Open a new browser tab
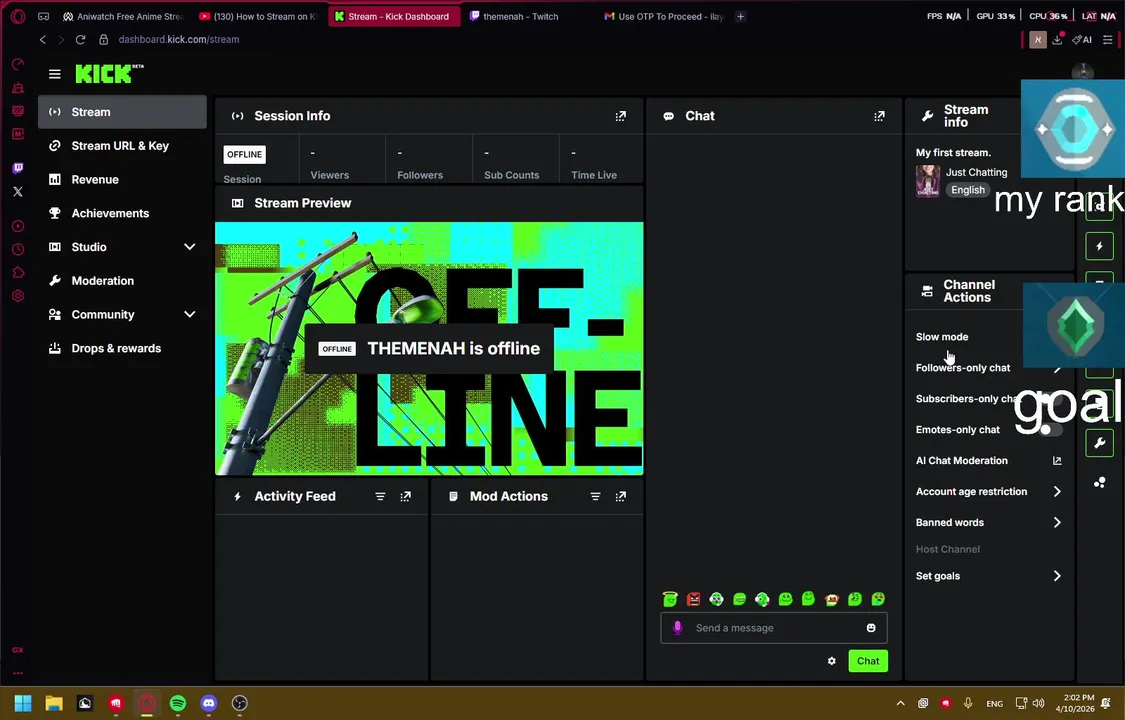This screenshot has height=720, width=1125. [740, 16]
